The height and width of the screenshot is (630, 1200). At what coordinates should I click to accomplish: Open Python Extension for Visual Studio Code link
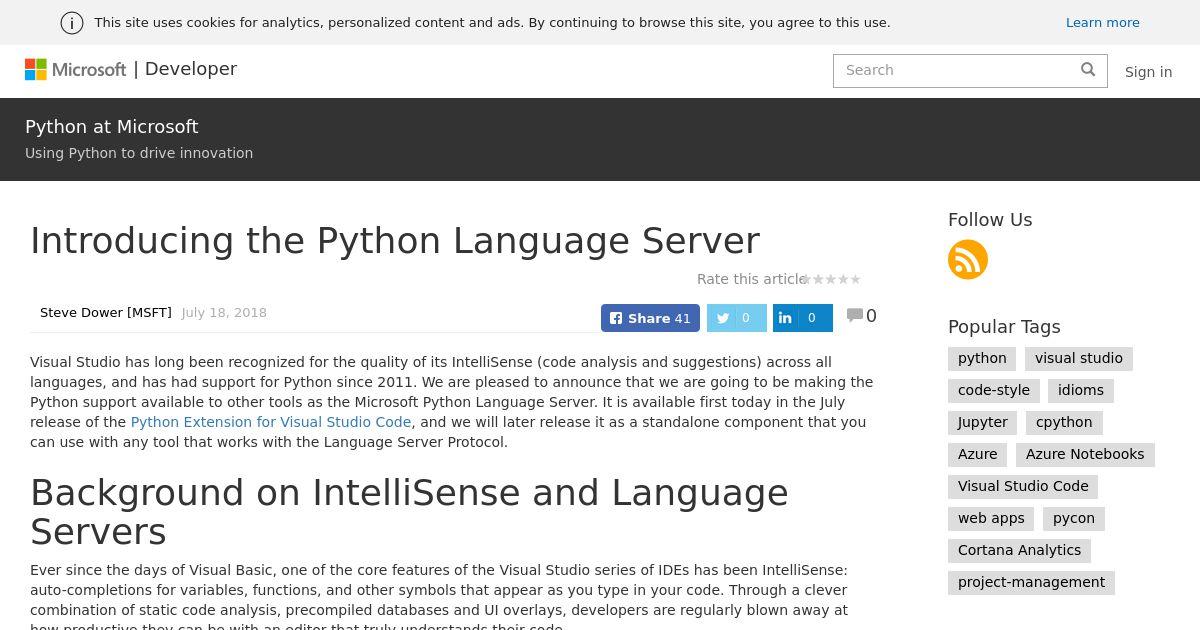pos(271,422)
